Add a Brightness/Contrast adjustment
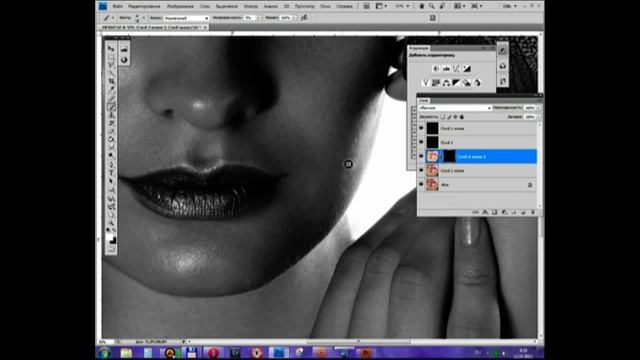The width and height of the screenshot is (640, 360). coord(436,69)
